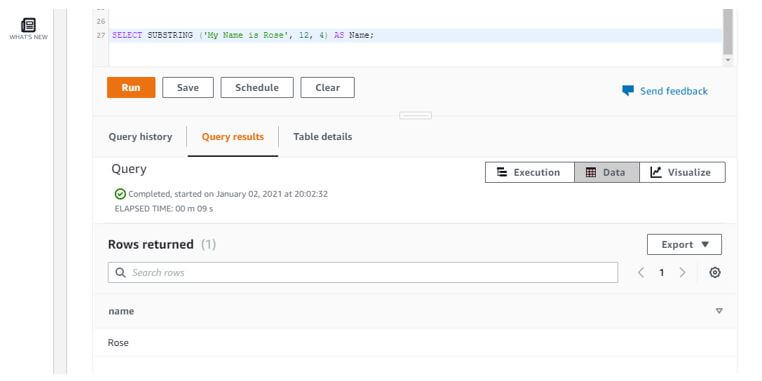Open the What's New sidebar icon
This screenshot has height=381, width=762.
click(28, 28)
